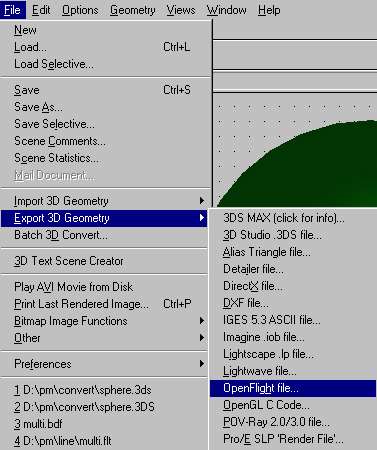This screenshot has height=450, width=377.
Task: Select Print Last Rendered Image...
Action: [x=105, y=304]
